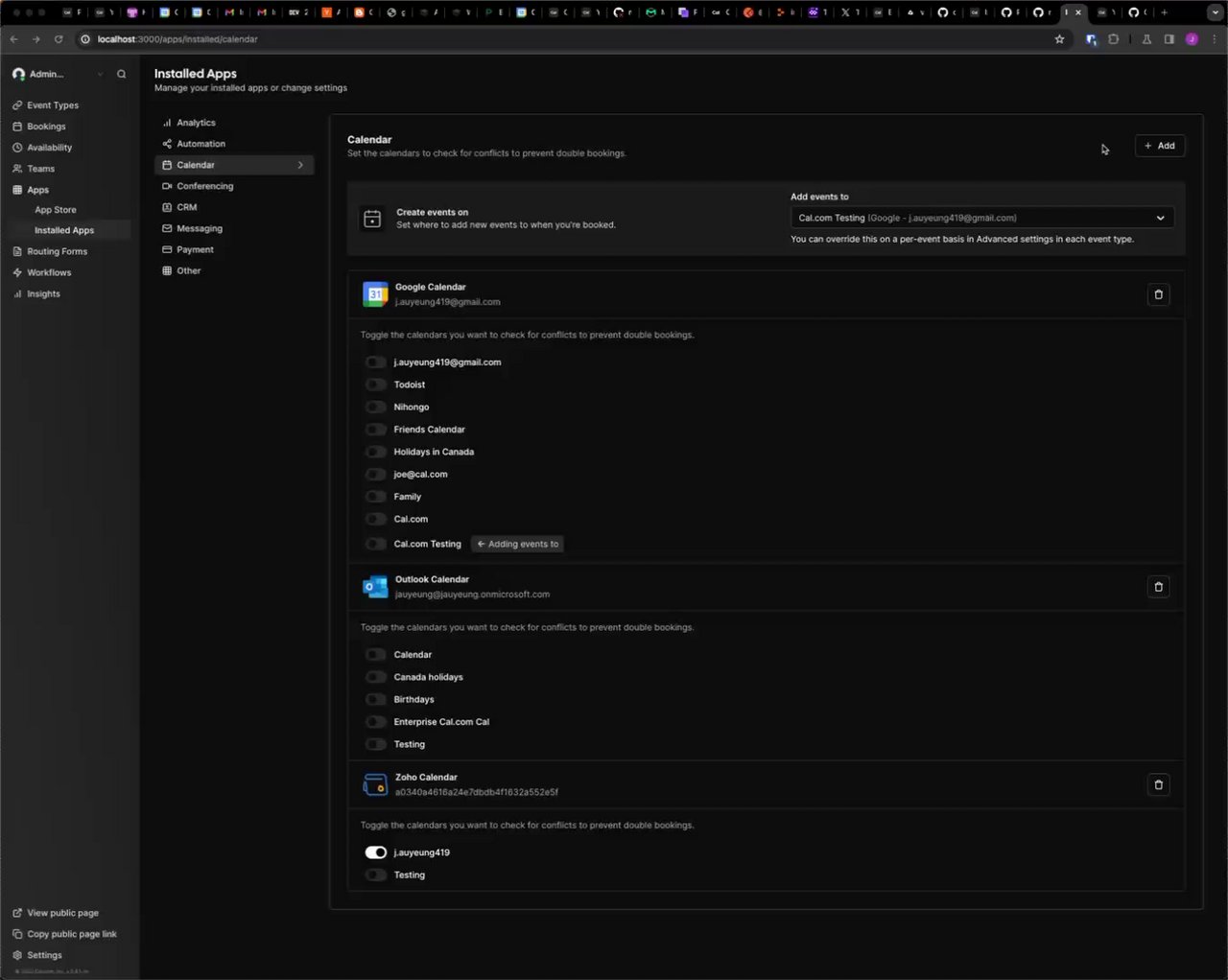Bookmark this page with the star icon
The image size is (1228, 980).
pyautogui.click(x=1059, y=39)
